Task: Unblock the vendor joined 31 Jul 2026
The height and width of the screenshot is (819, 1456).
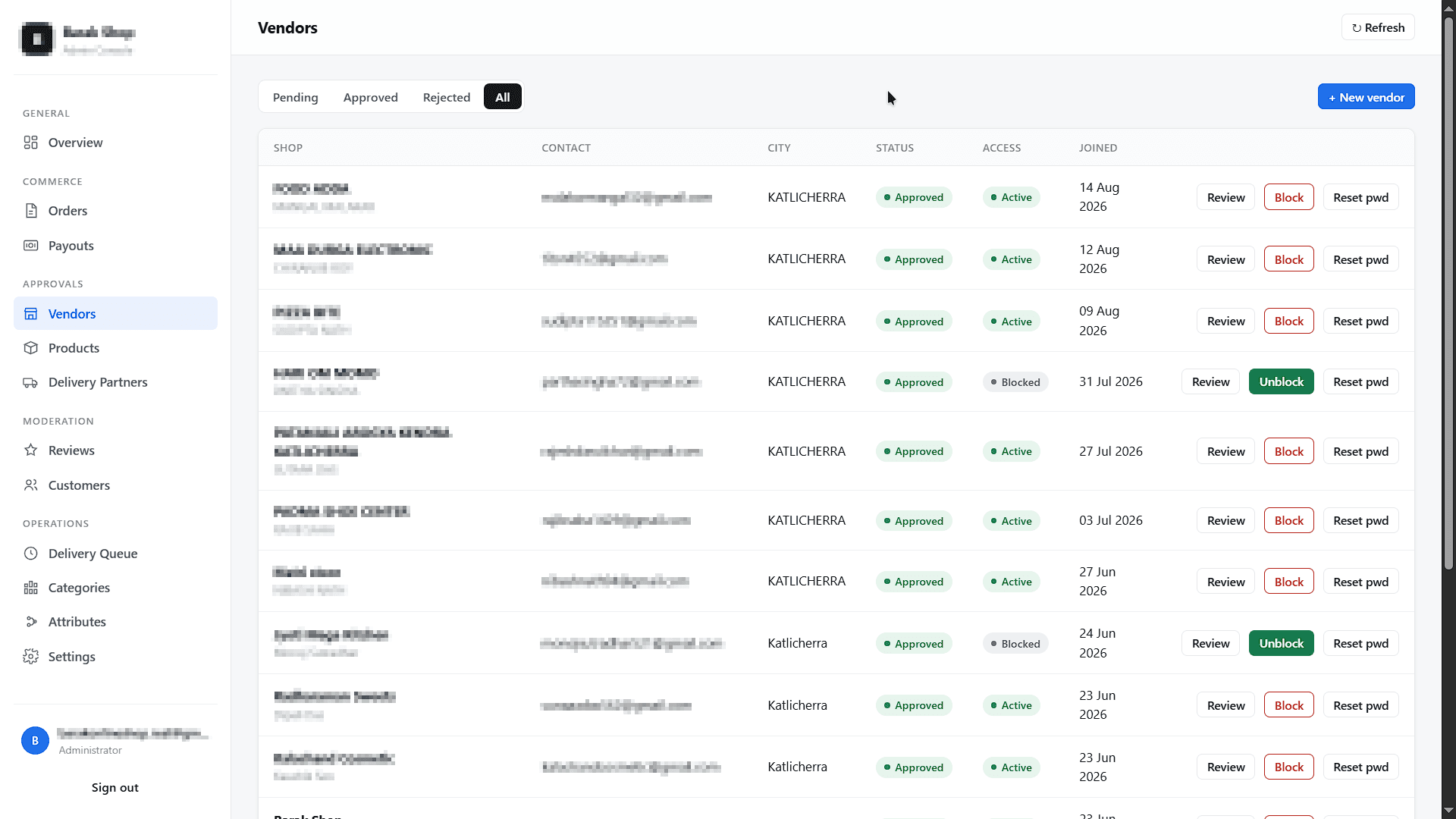Action: pyautogui.click(x=1281, y=381)
